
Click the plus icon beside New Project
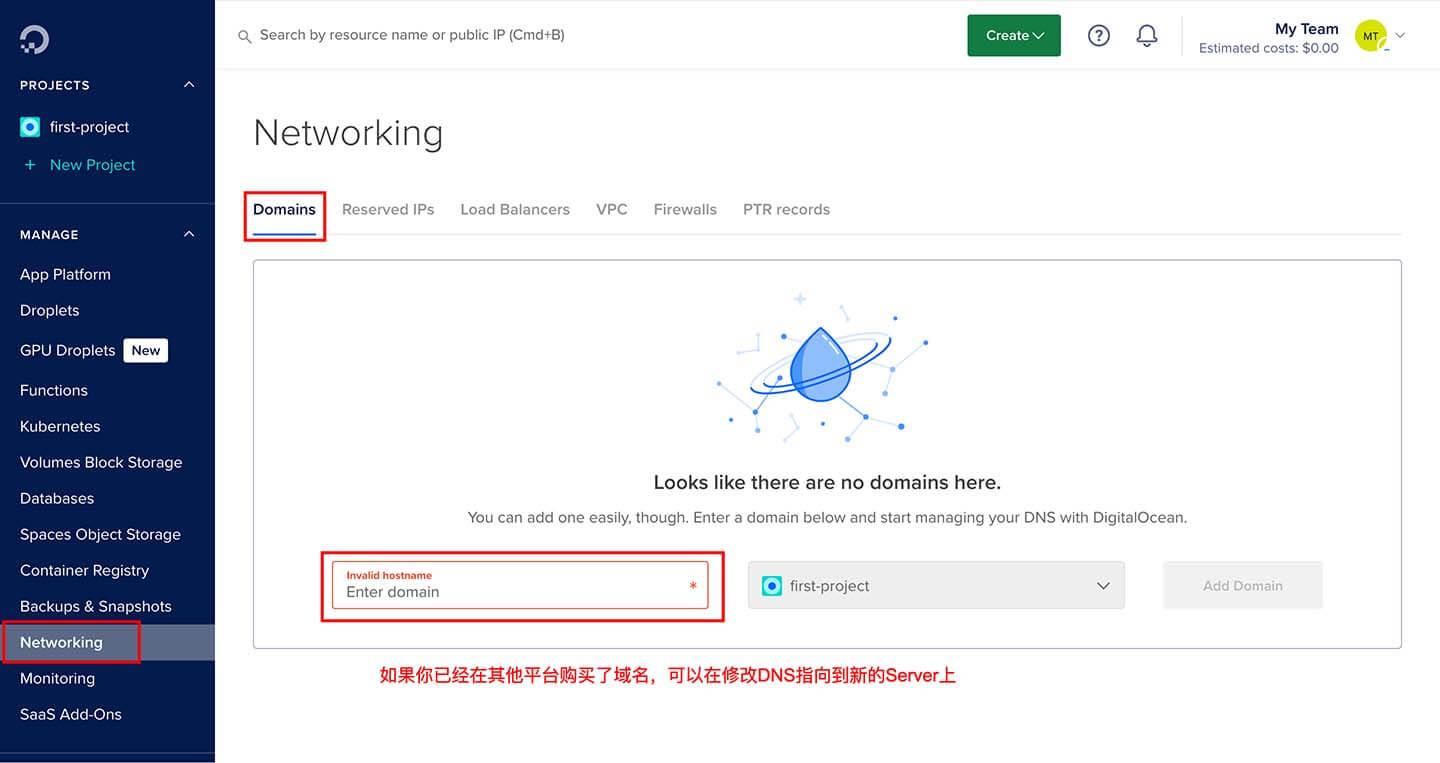(x=30, y=165)
